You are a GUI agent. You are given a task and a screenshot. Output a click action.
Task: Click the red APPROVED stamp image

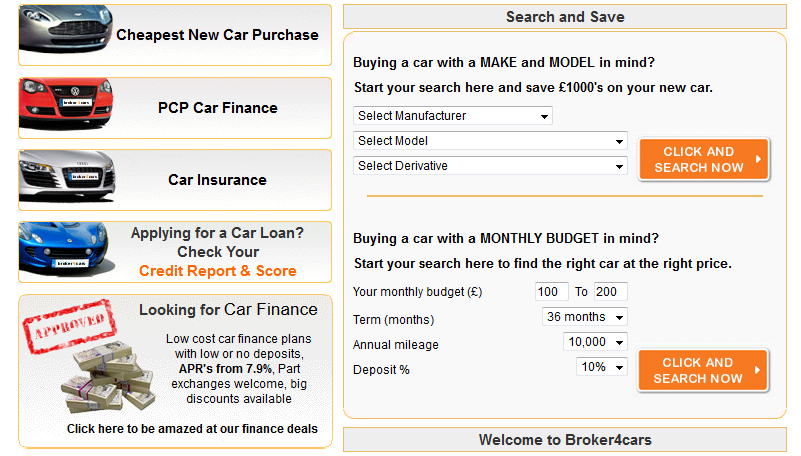click(68, 326)
